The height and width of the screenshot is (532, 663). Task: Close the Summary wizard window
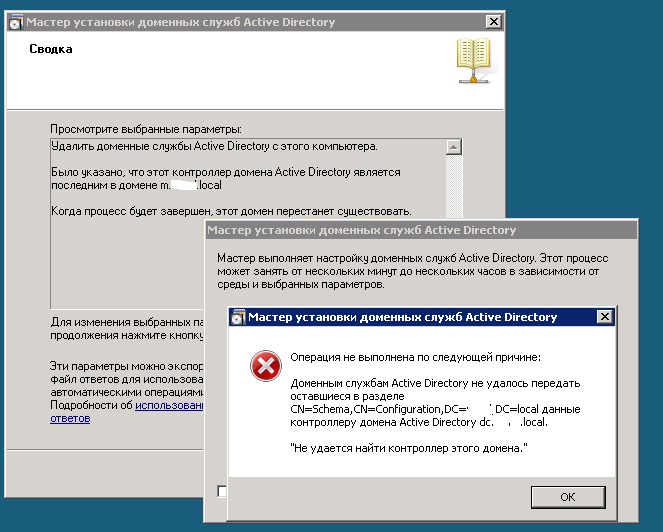click(493, 22)
